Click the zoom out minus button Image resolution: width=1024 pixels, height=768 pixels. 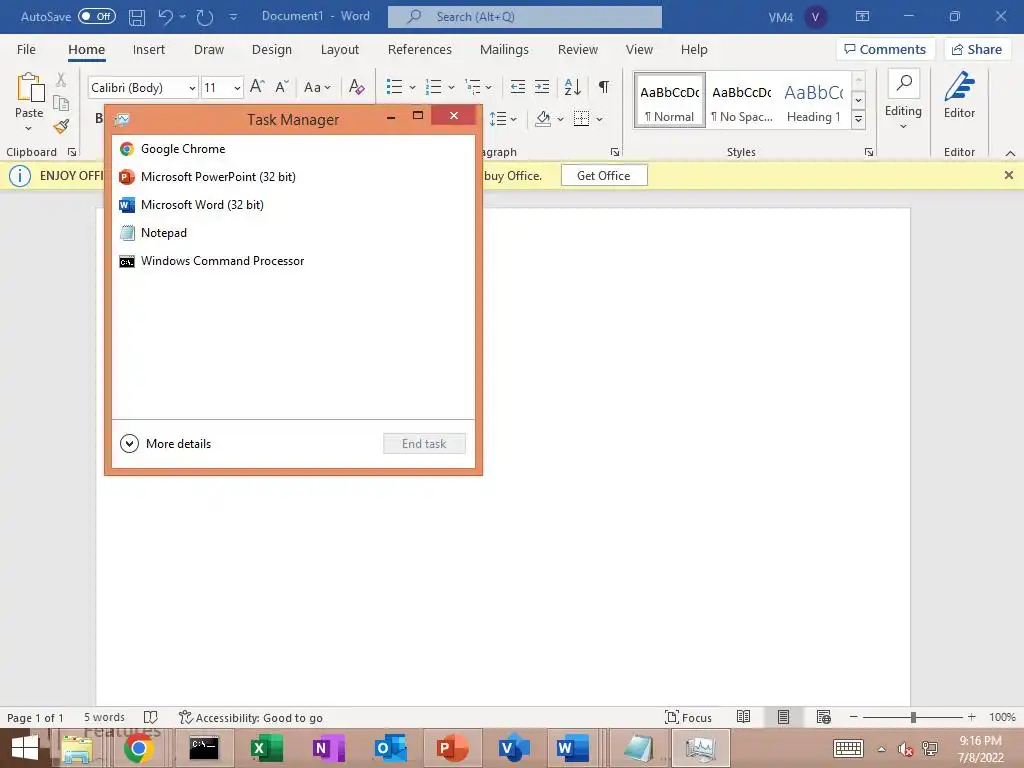(x=853, y=717)
